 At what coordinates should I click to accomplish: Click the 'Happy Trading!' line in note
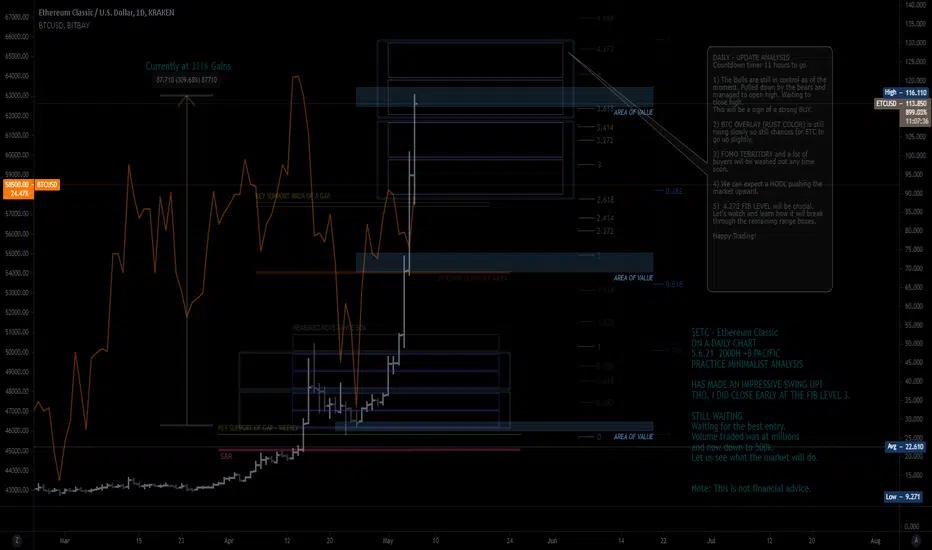point(735,236)
